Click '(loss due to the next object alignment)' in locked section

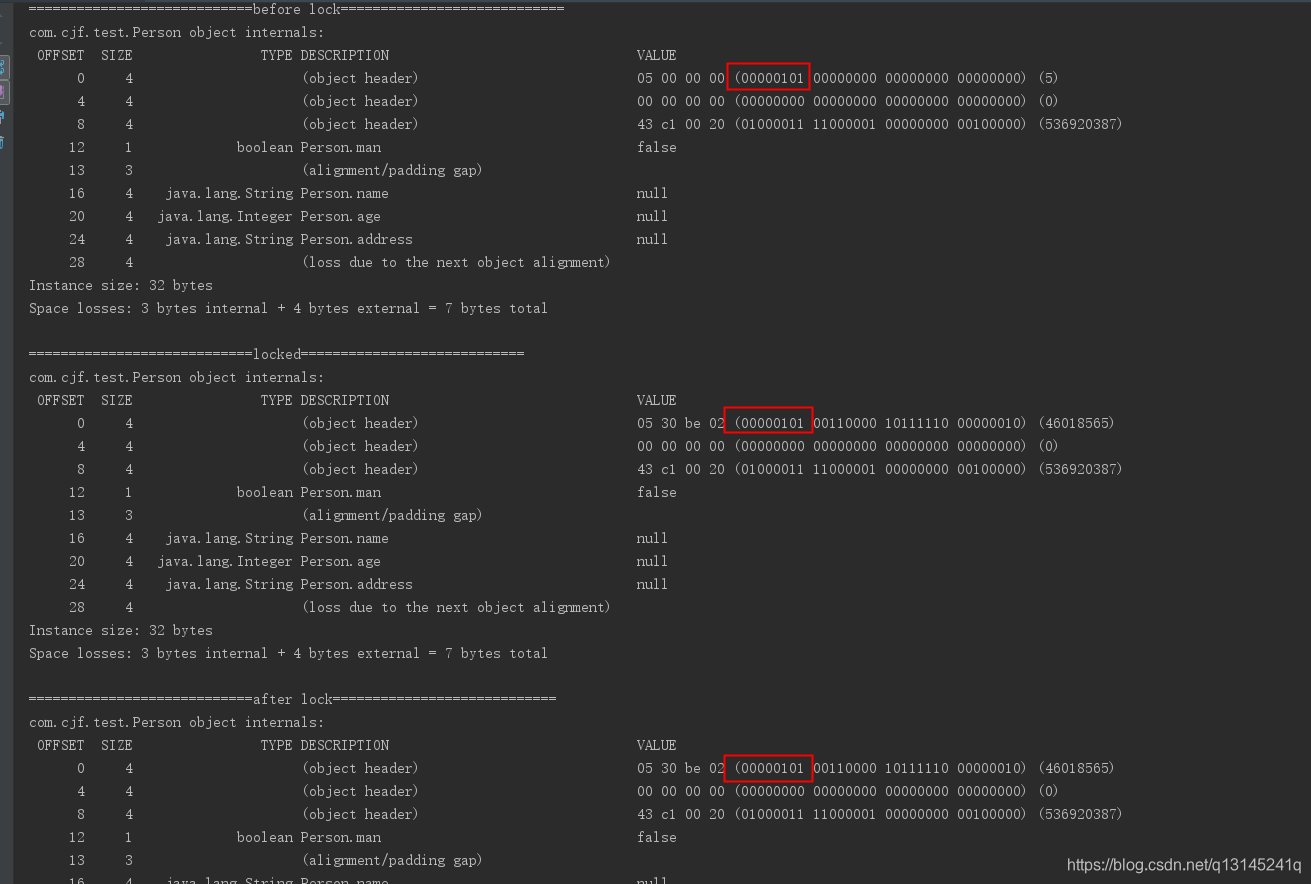pyautogui.click(x=456, y=607)
